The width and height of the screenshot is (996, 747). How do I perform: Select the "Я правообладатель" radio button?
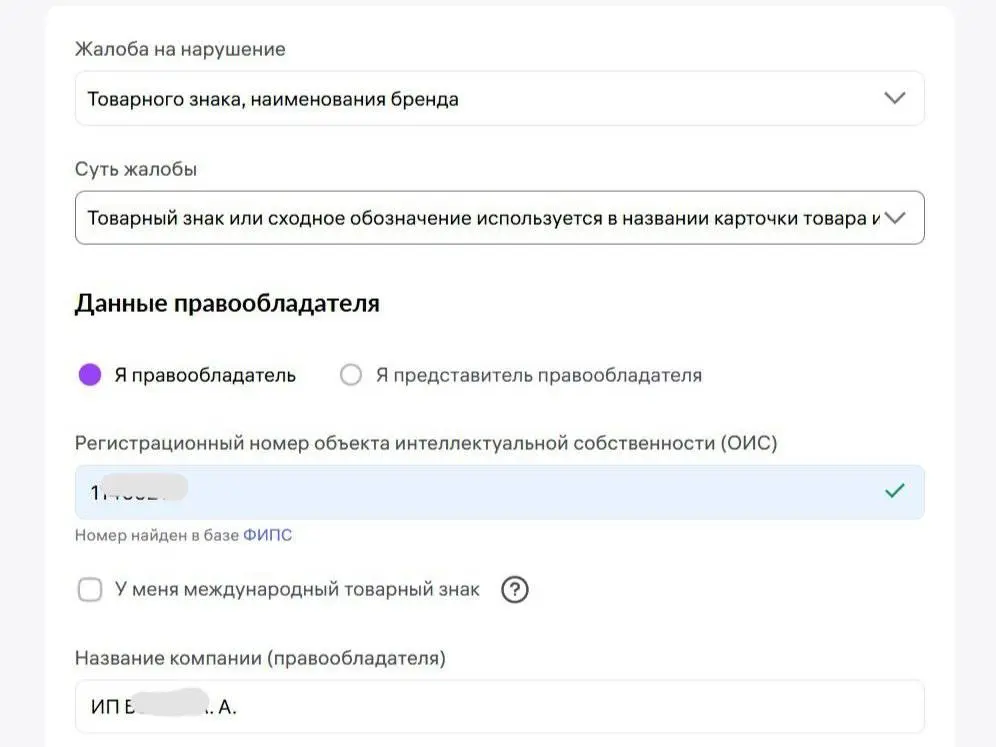90,375
